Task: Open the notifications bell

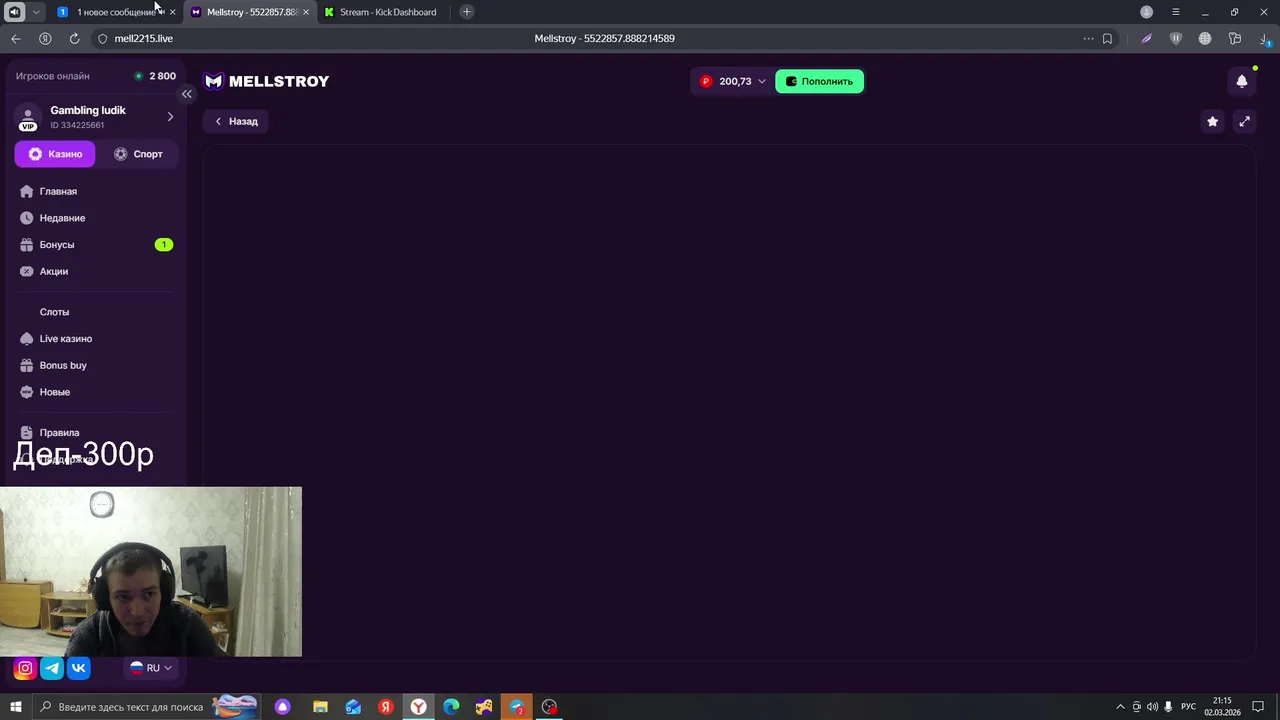Action: (1242, 81)
